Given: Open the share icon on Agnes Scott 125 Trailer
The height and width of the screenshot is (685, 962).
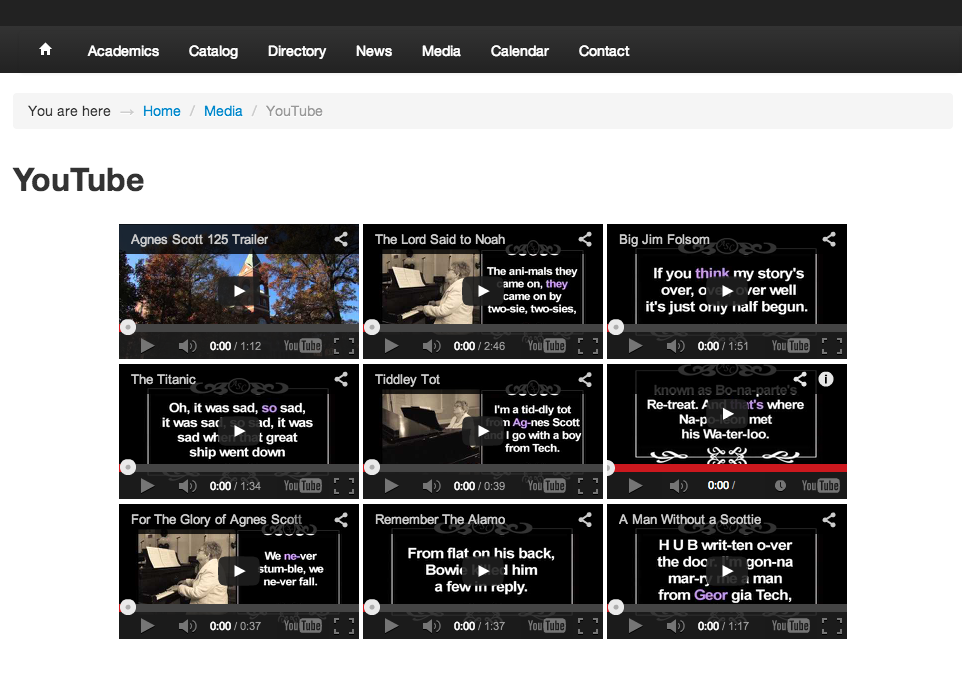Looking at the screenshot, I should coord(340,239).
